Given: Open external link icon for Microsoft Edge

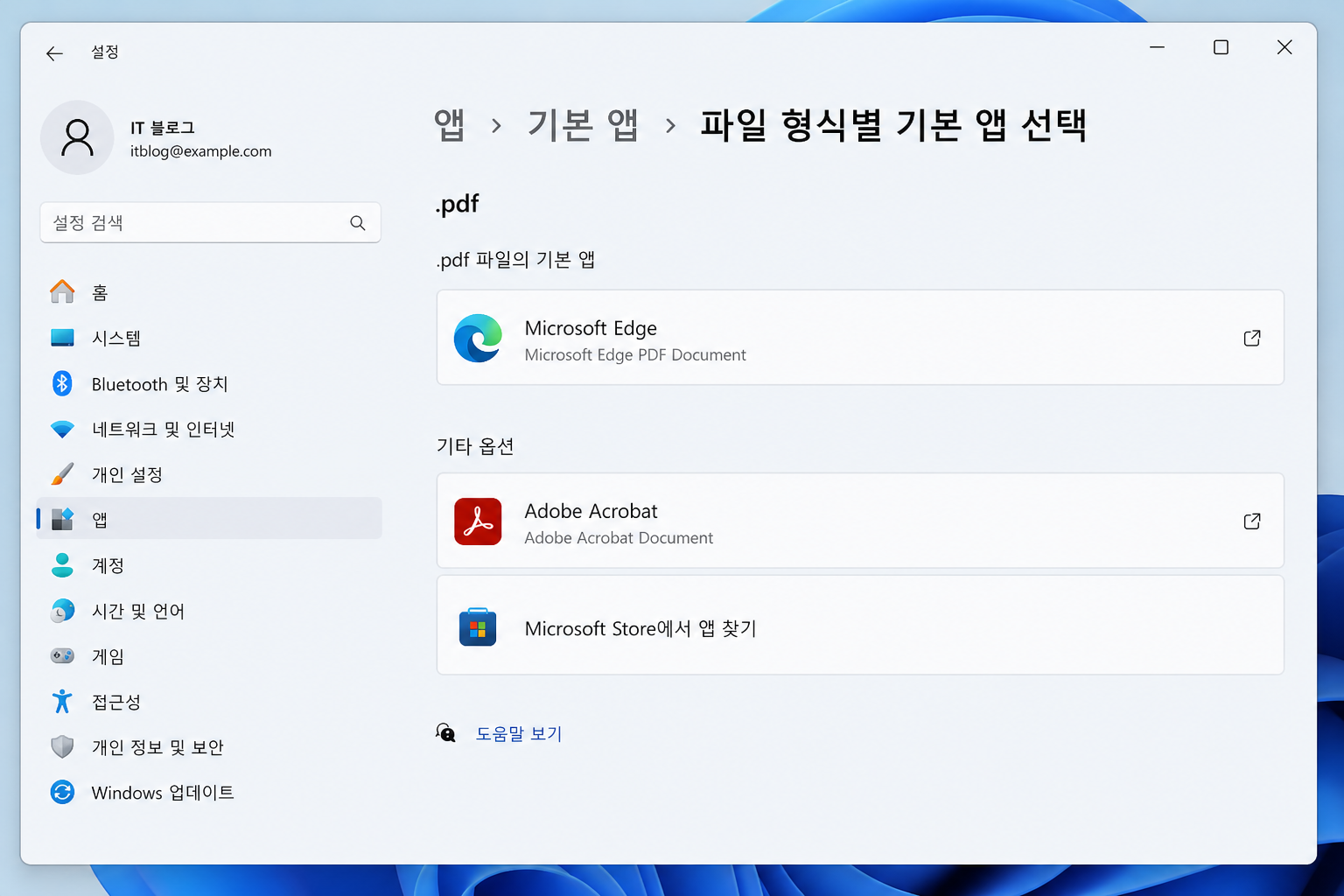Looking at the screenshot, I should pyautogui.click(x=1252, y=338).
